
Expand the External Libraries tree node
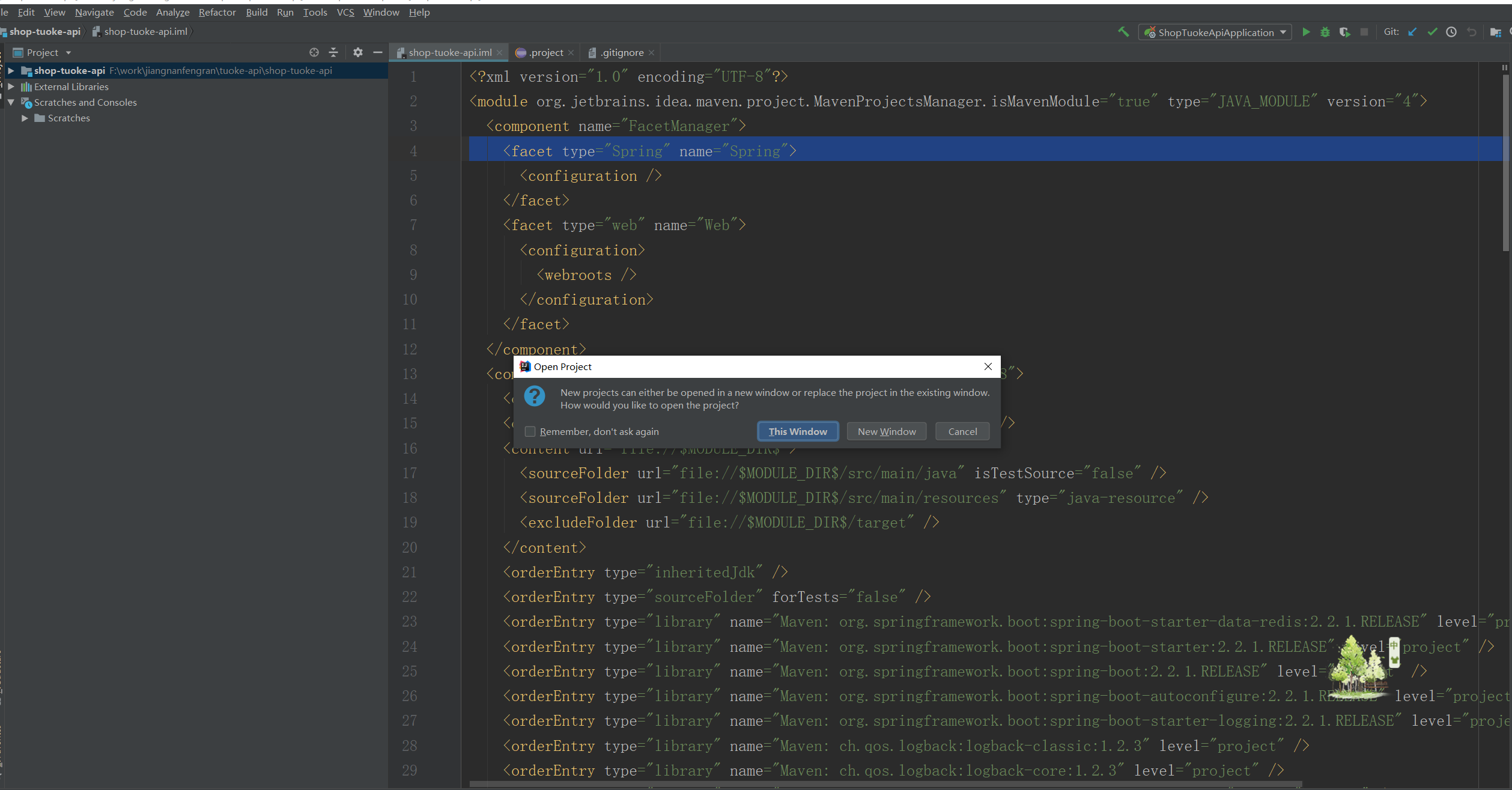[x=10, y=86]
